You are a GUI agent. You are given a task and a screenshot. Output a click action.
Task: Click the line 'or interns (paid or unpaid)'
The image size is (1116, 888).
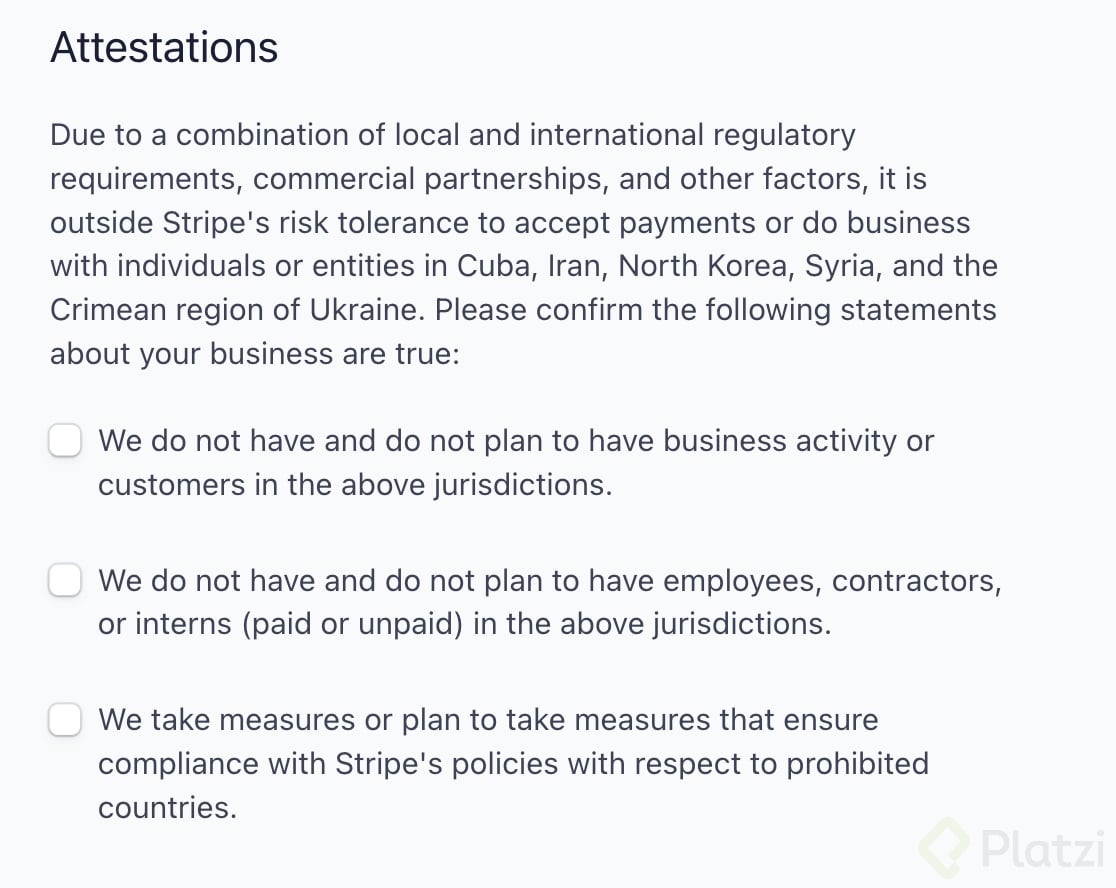465,624
